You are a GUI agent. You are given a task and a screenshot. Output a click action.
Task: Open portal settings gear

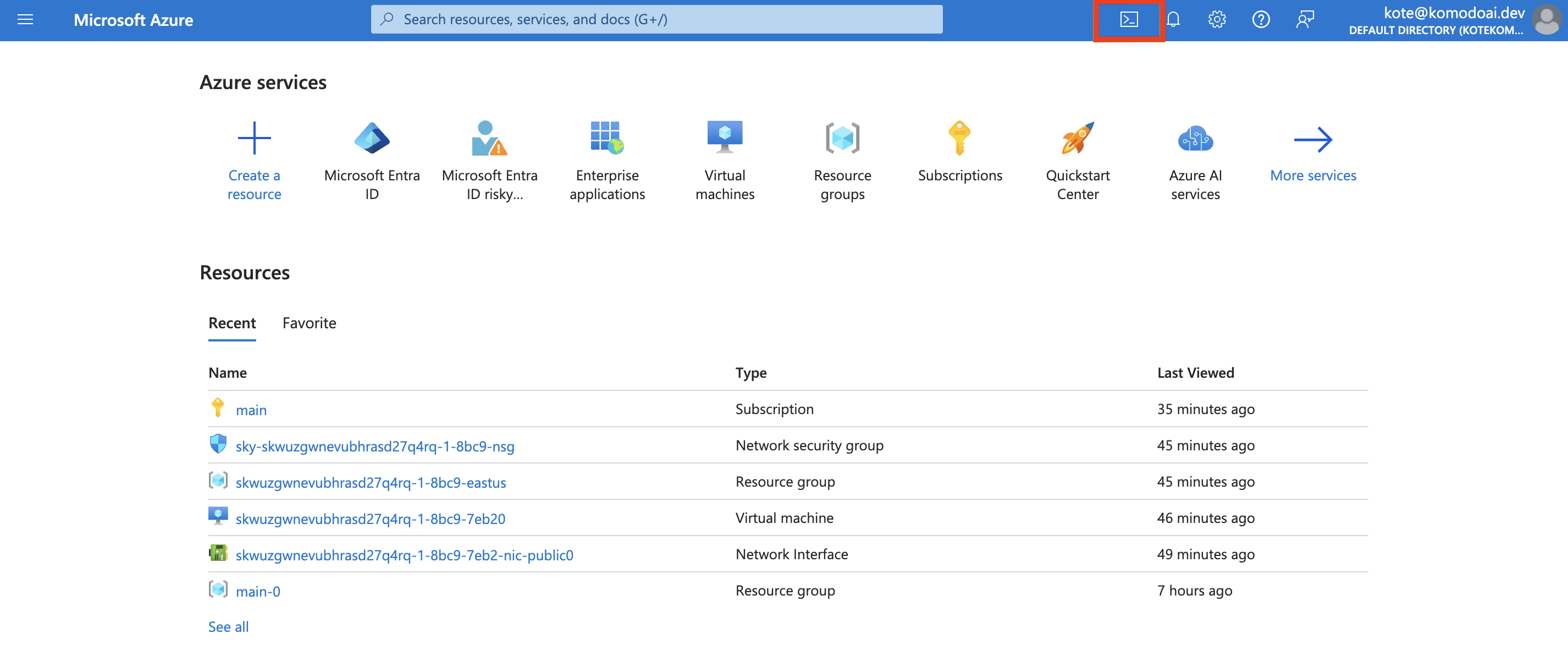click(1216, 19)
